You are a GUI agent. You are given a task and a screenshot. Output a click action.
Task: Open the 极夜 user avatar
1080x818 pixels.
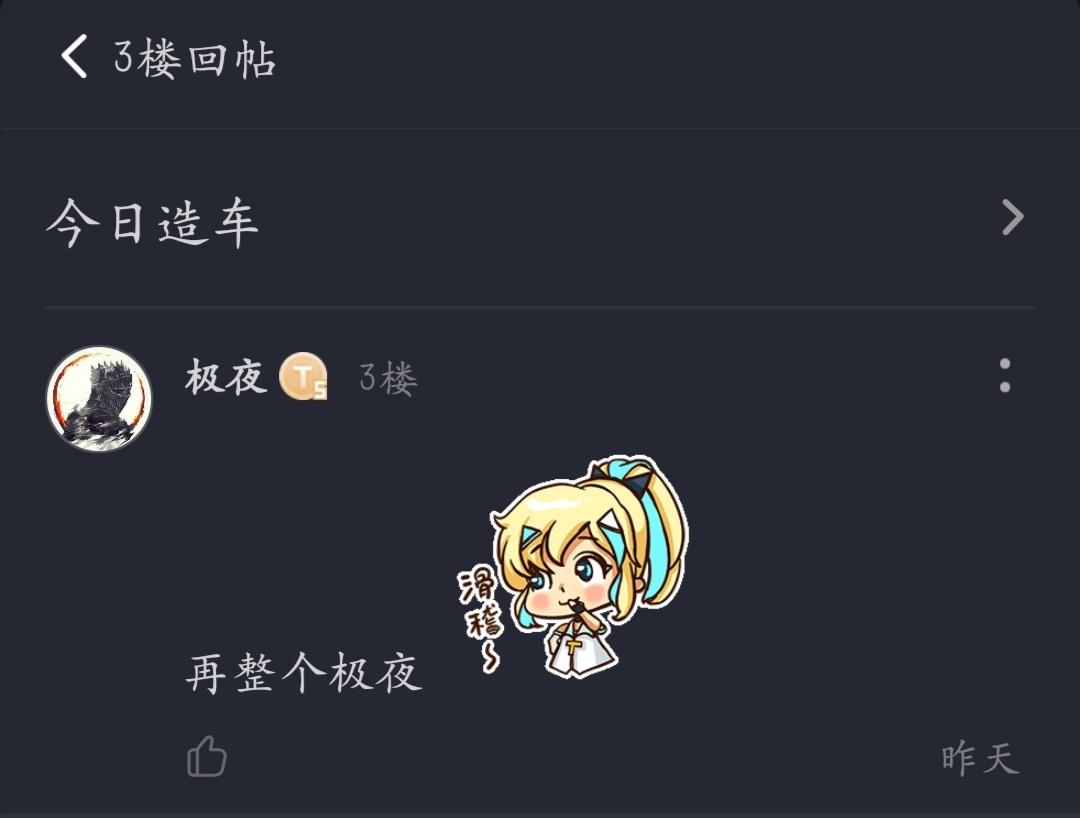coord(99,399)
